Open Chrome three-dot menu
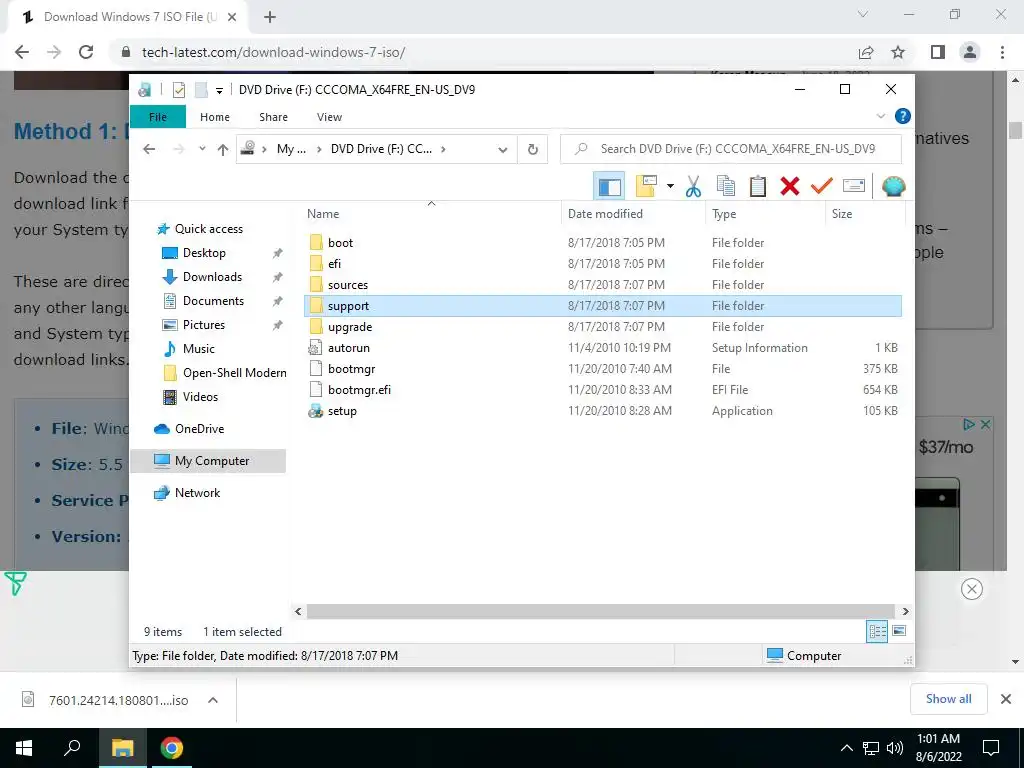1024x768 pixels. (x=1002, y=52)
